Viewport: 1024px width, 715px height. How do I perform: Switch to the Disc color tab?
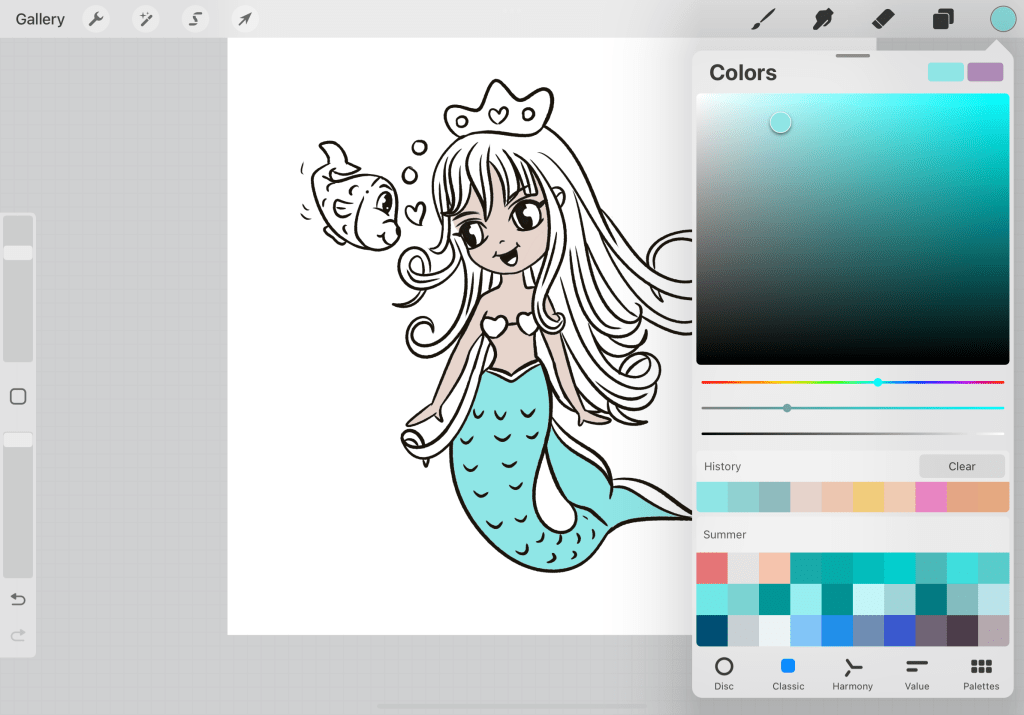724,673
